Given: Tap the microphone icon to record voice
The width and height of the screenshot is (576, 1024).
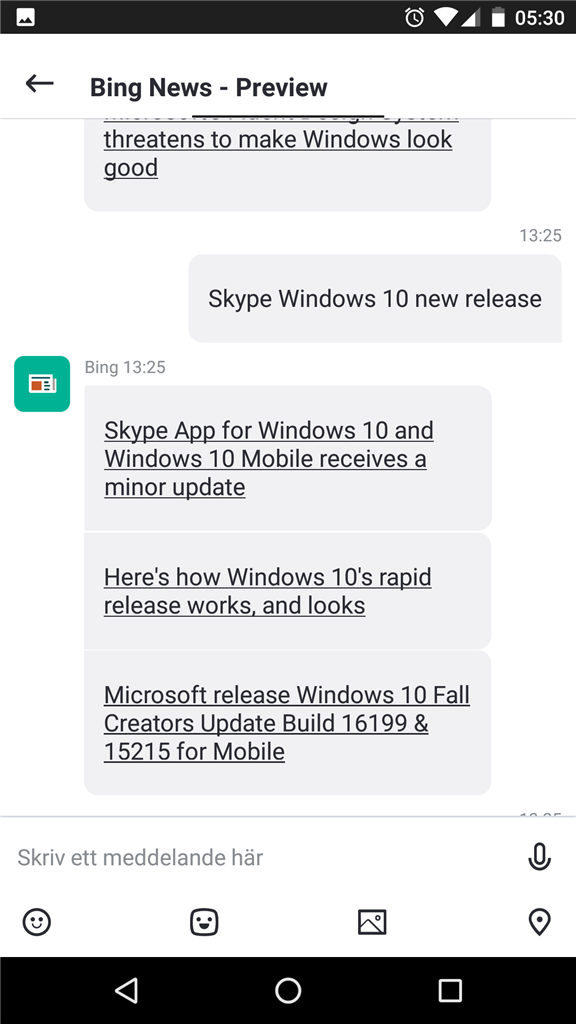Looking at the screenshot, I should (539, 857).
